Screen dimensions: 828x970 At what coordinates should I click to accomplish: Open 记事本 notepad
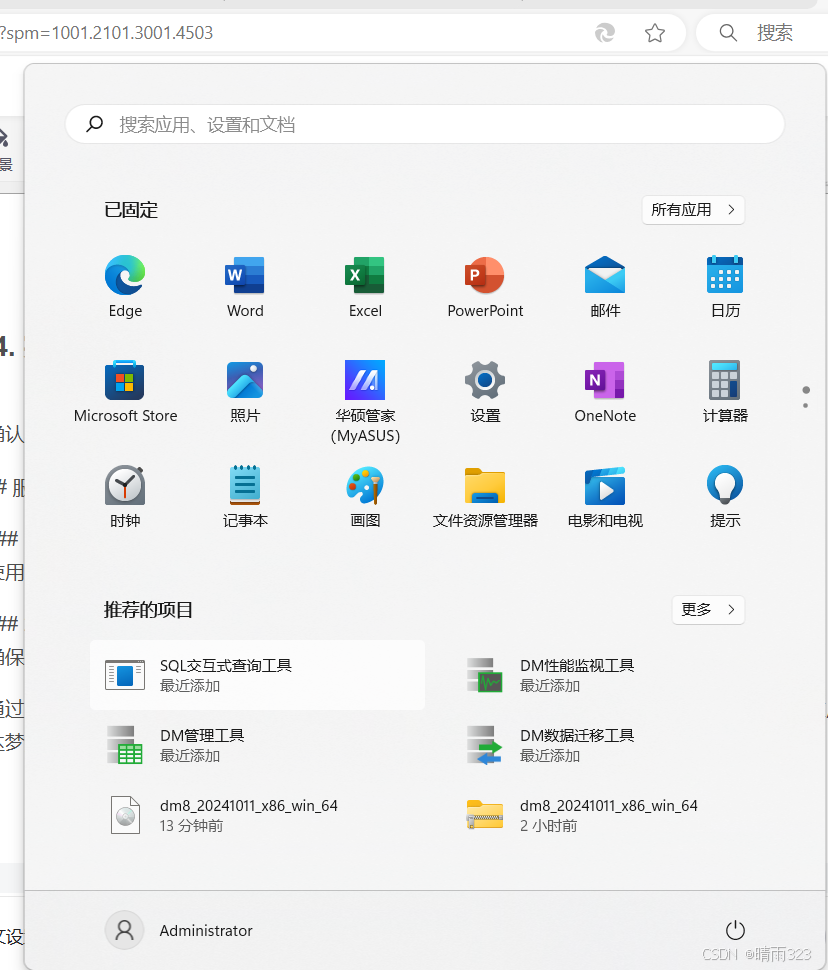coord(245,497)
